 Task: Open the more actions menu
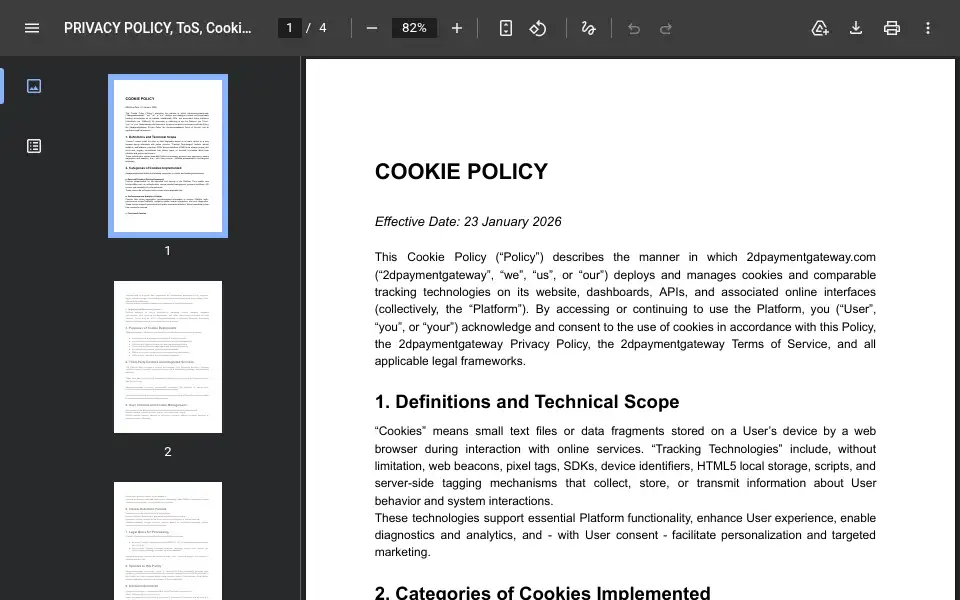pos(928,28)
